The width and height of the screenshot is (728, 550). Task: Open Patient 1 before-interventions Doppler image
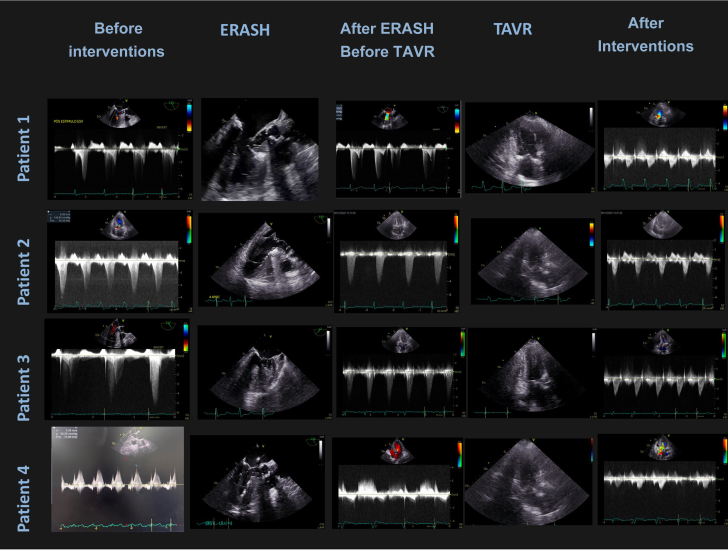120,149
